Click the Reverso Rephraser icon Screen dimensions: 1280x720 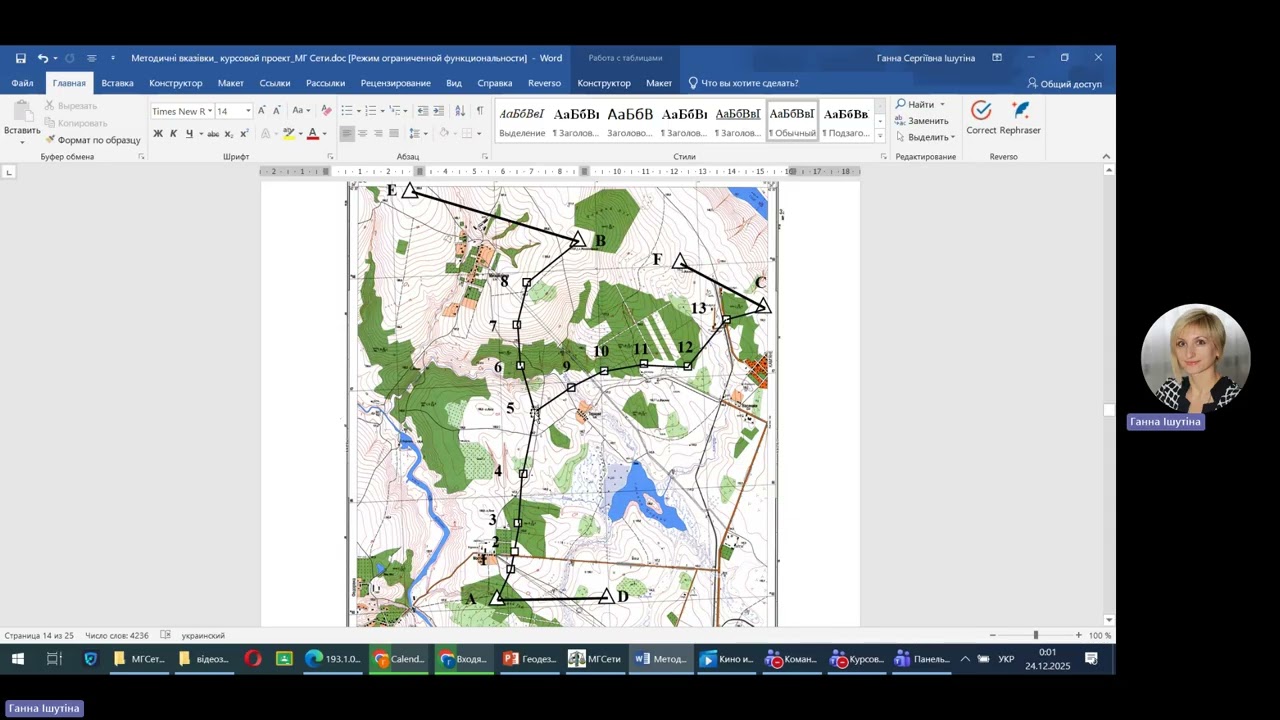click(x=1020, y=117)
